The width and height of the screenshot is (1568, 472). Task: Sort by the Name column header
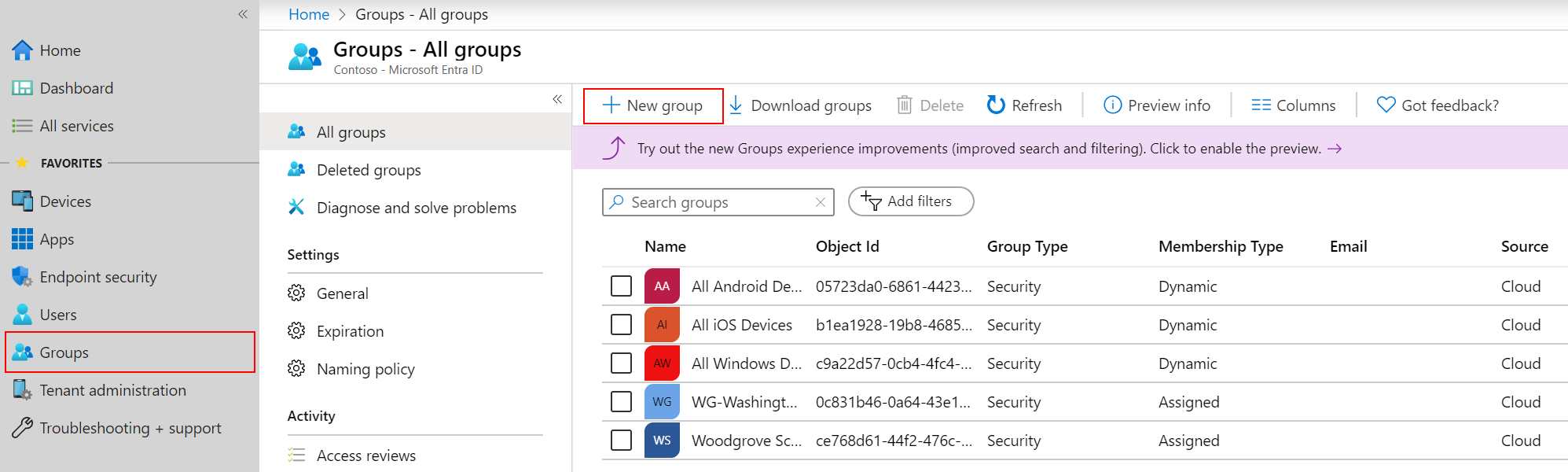(x=665, y=246)
